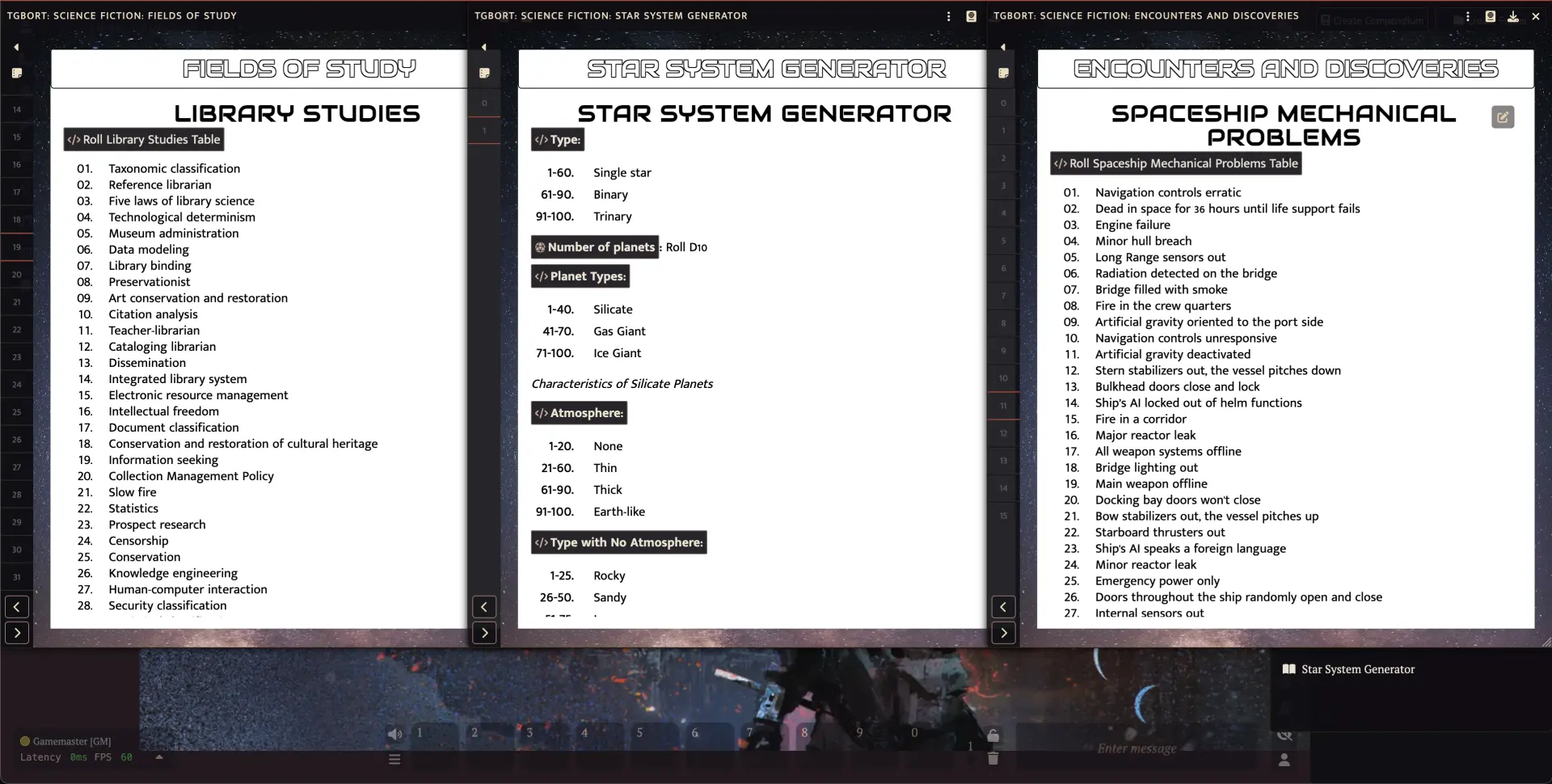Click the compendium icon in Star System Generator header
Viewport: 1552px width, 784px height.
coord(971,16)
